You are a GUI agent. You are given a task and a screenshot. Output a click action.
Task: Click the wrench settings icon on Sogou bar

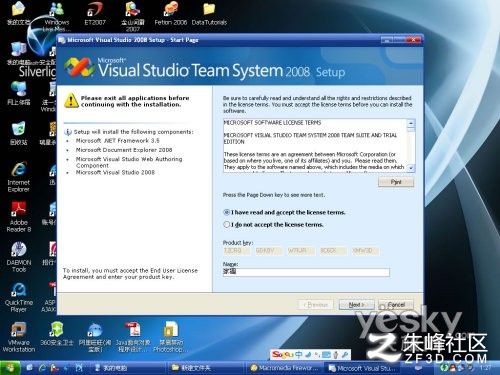click(345, 355)
